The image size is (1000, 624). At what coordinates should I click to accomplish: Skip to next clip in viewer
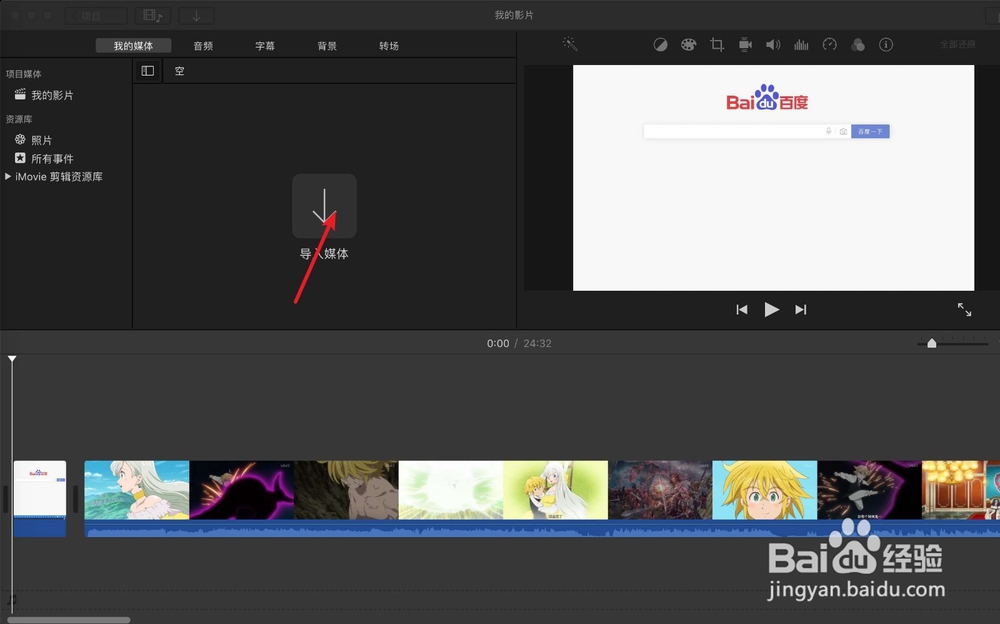800,309
